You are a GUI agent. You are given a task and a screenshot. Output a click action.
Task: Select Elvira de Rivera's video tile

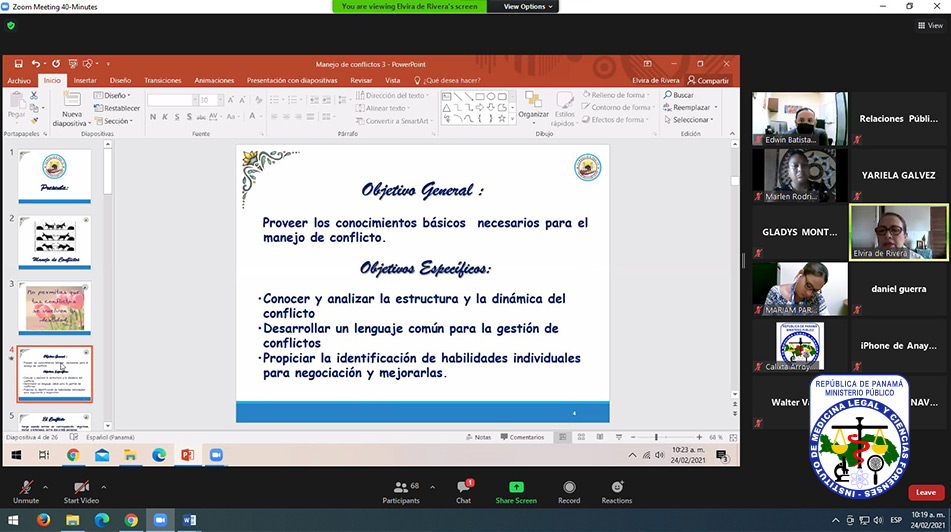point(898,232)
